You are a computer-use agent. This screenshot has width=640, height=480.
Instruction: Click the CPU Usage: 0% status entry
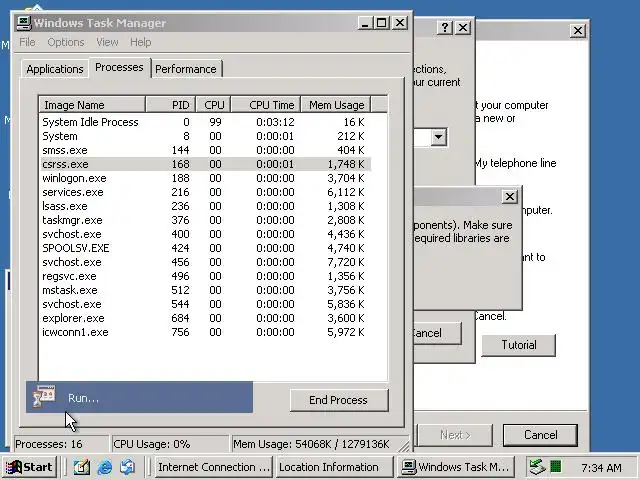click(x=170, y=444)
